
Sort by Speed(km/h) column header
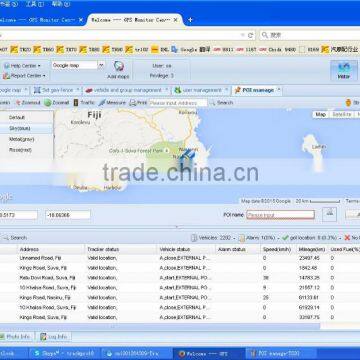(x=279, y=249)
